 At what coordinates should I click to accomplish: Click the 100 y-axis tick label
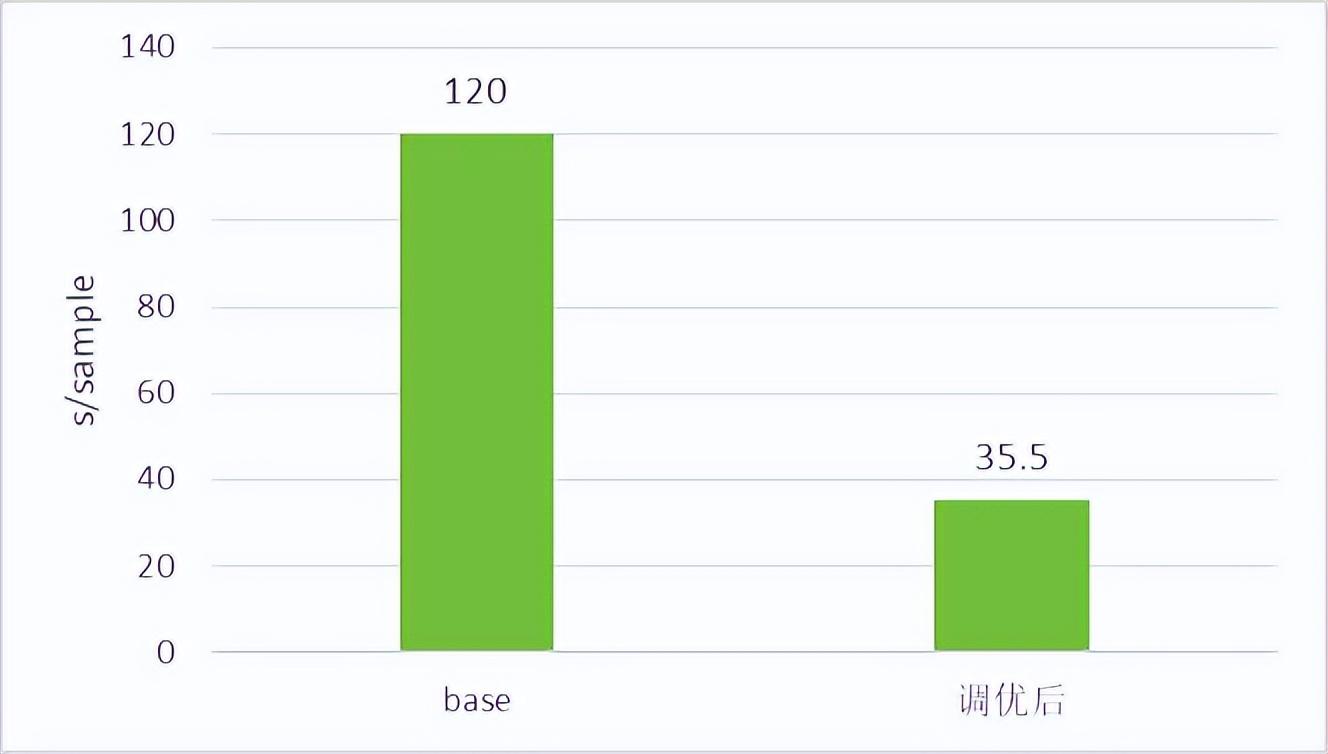(x=148, y=220)
